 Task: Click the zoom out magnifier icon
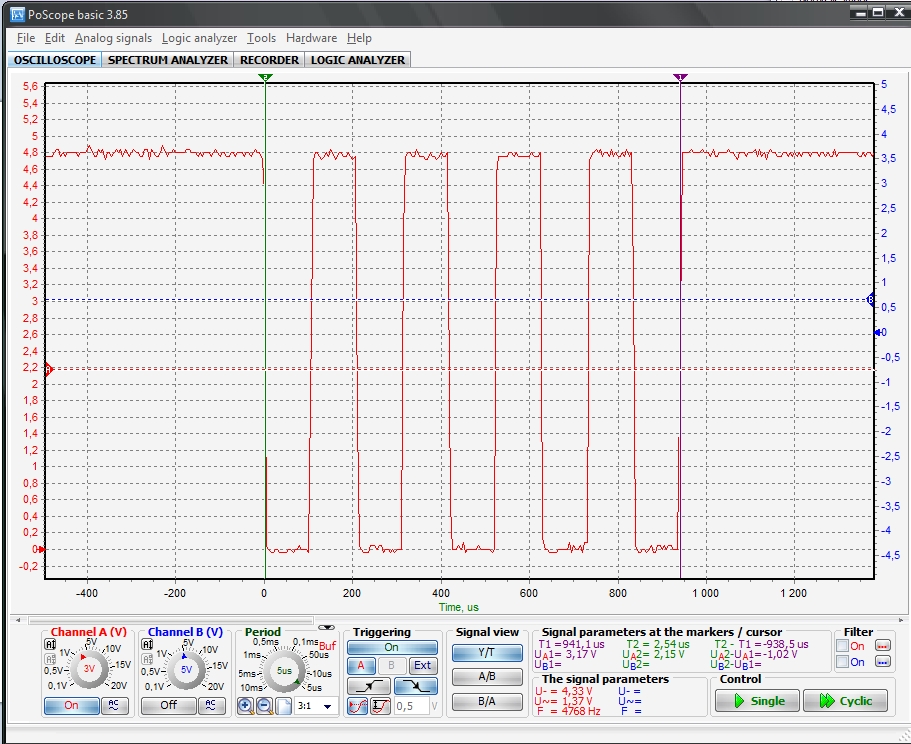click(x=264, y=706)
